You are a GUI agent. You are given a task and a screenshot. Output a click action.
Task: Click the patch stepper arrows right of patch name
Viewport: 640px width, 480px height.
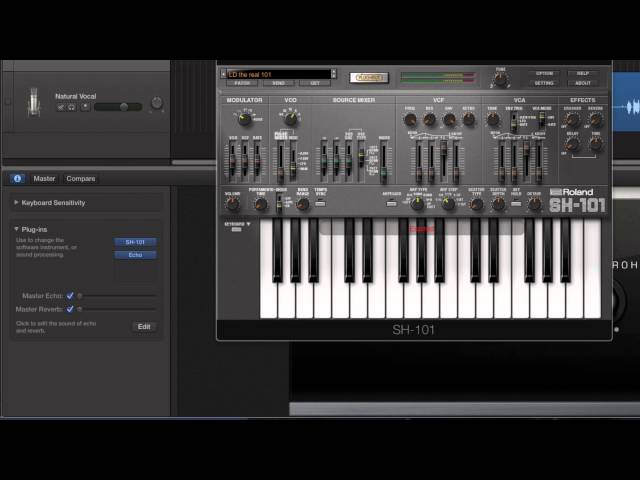pos(334,74)
